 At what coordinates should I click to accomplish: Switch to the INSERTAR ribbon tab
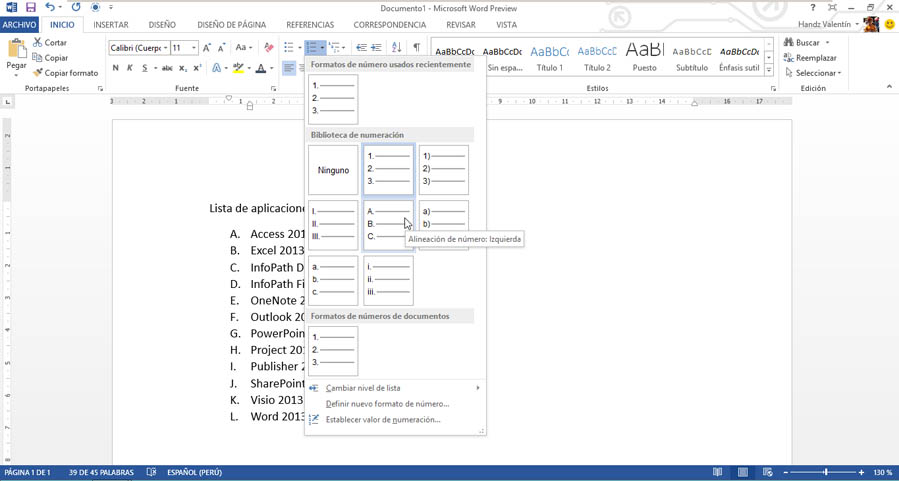(x=110, y=25)
